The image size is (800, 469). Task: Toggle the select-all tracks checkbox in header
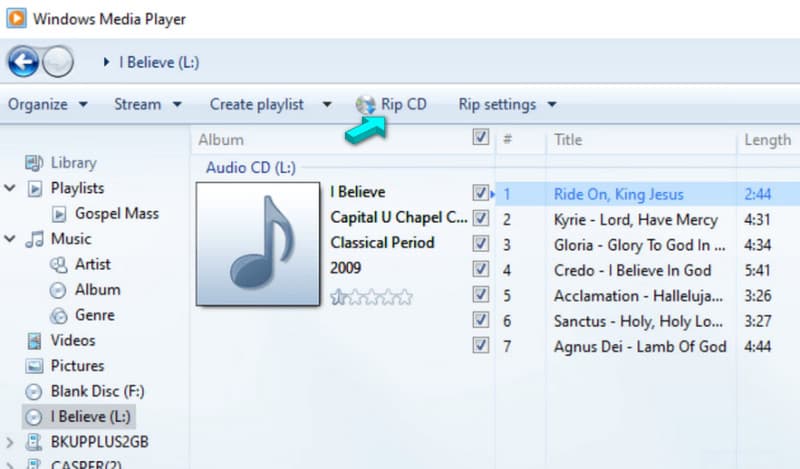coord(481,137)
